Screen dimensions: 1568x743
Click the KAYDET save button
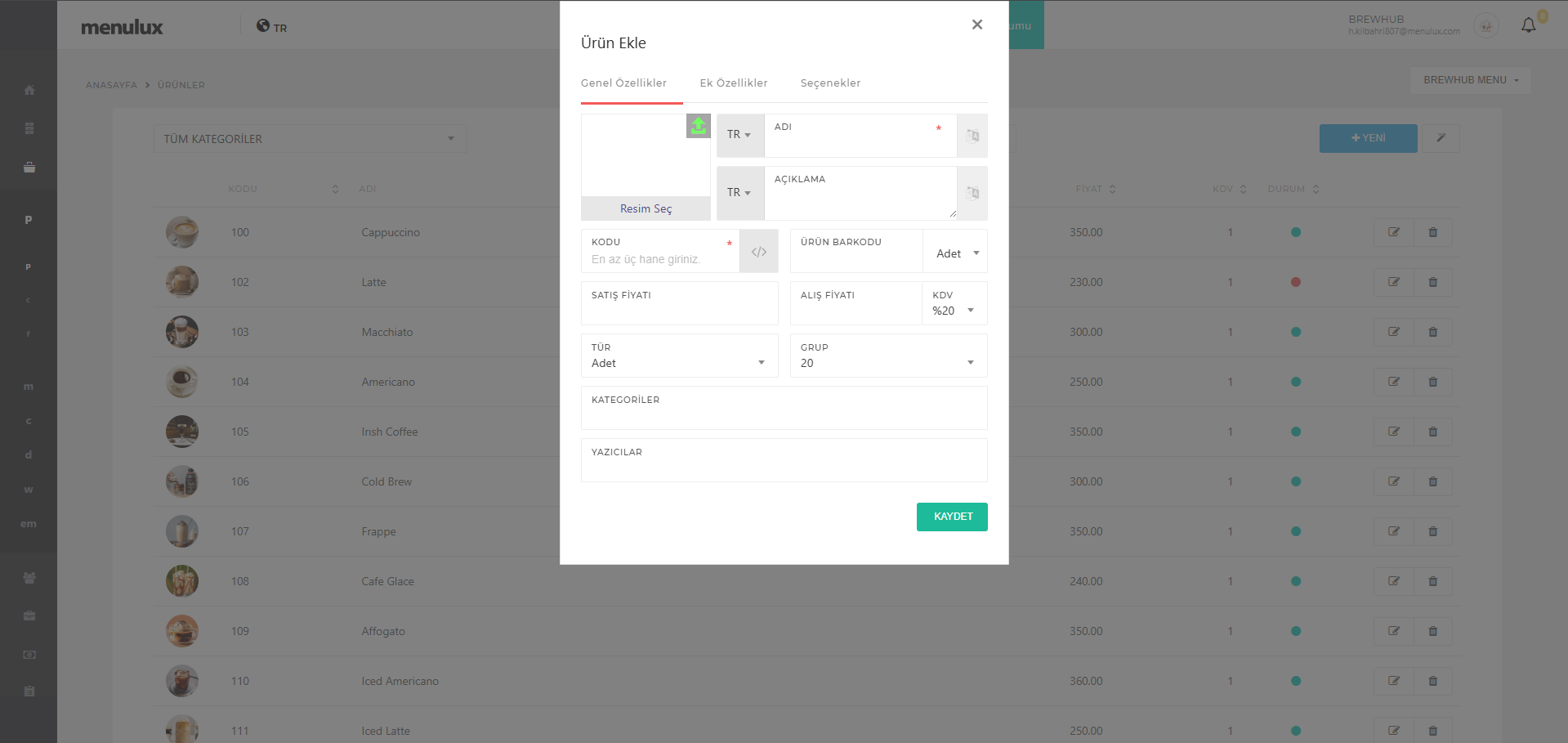pyautogui.click(x=952, y=517)
